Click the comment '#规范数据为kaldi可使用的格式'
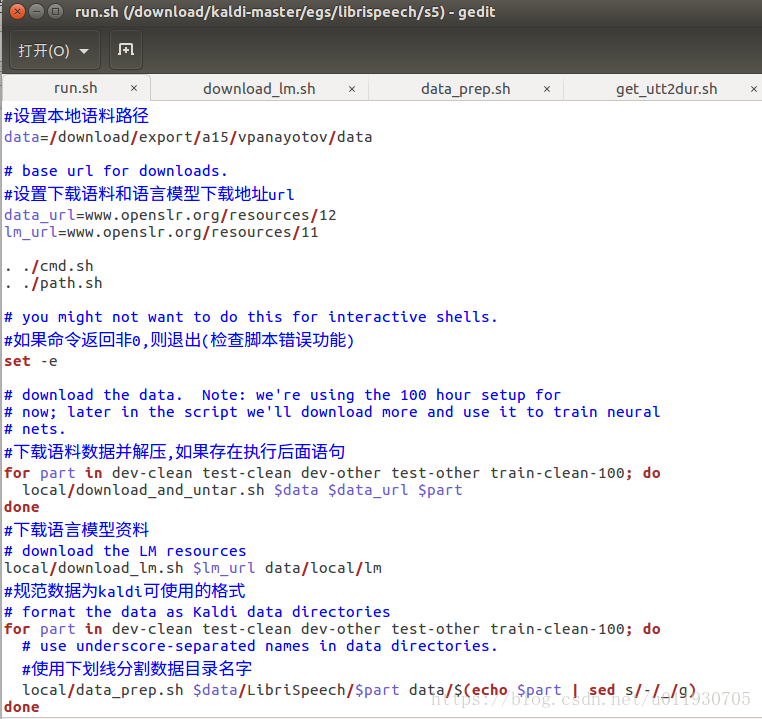 [x=124, y=591]
